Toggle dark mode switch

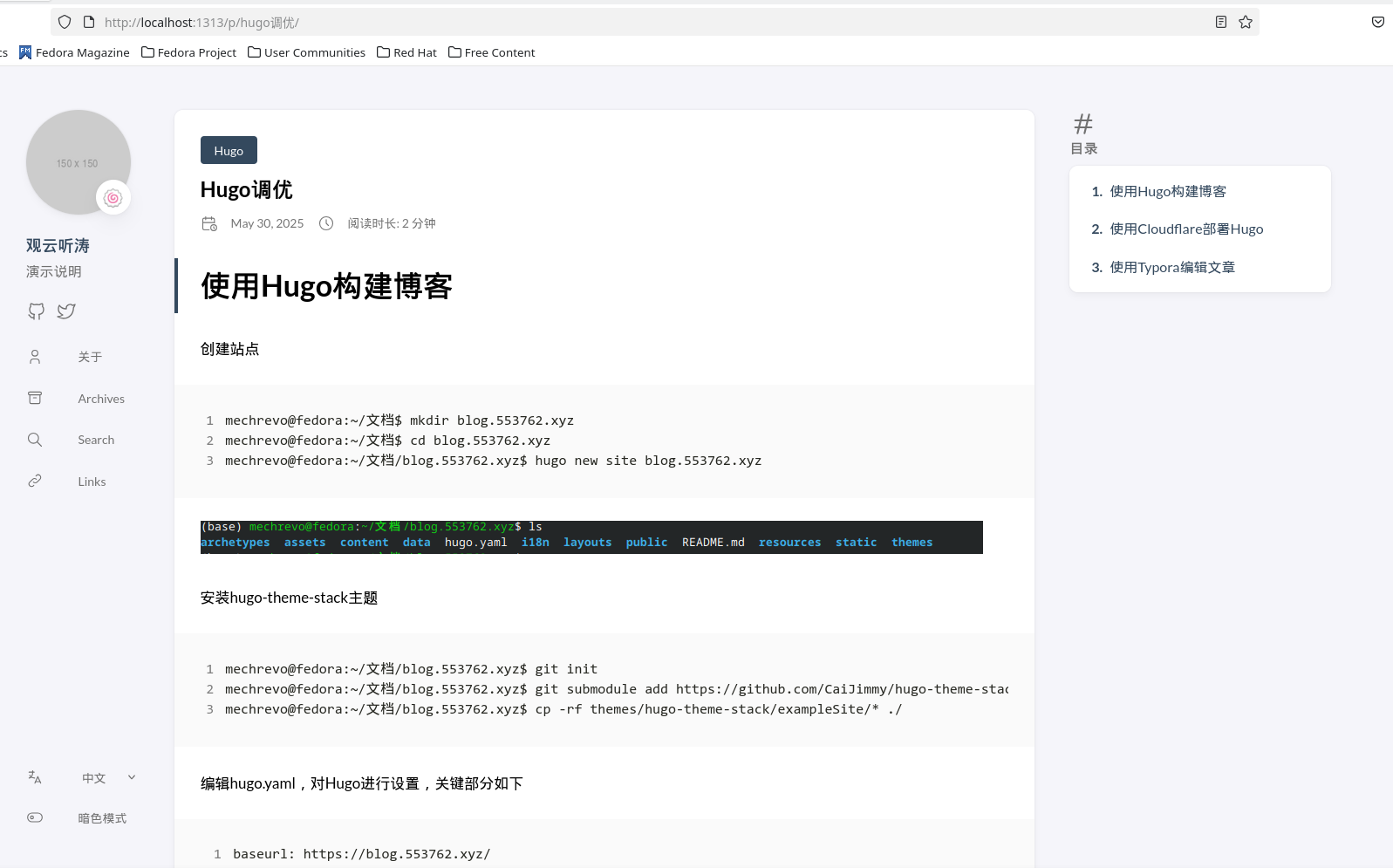point(35,817)
